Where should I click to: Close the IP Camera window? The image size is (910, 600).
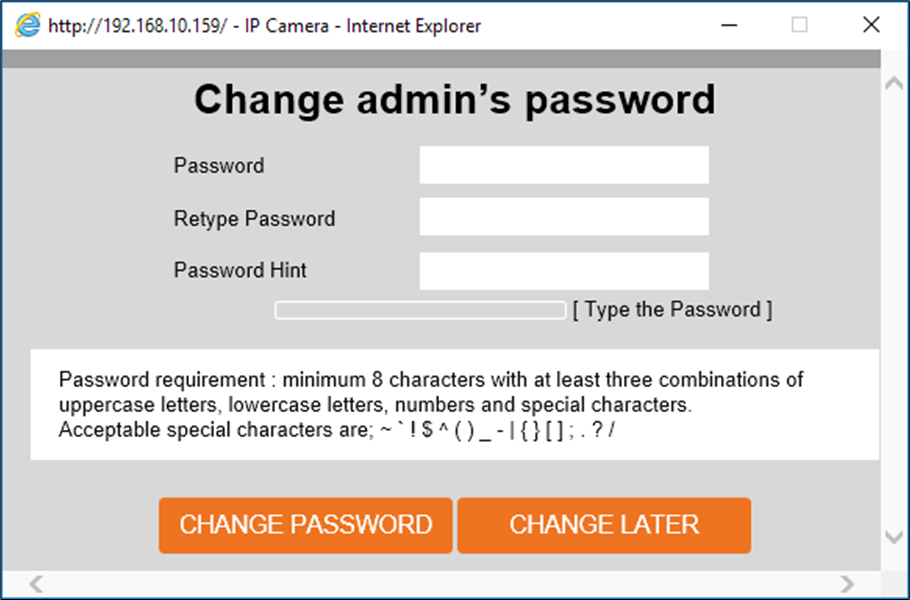point(870,26)
